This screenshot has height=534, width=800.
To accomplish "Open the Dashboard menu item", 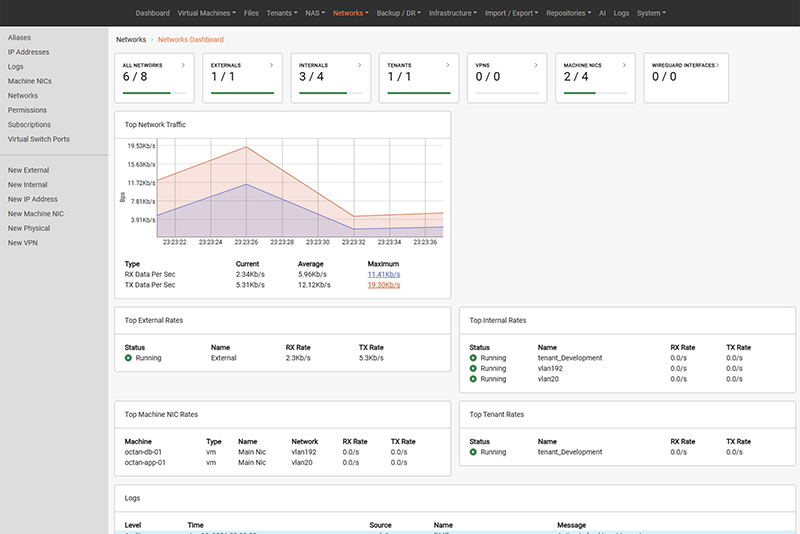I will click(153, 13).
